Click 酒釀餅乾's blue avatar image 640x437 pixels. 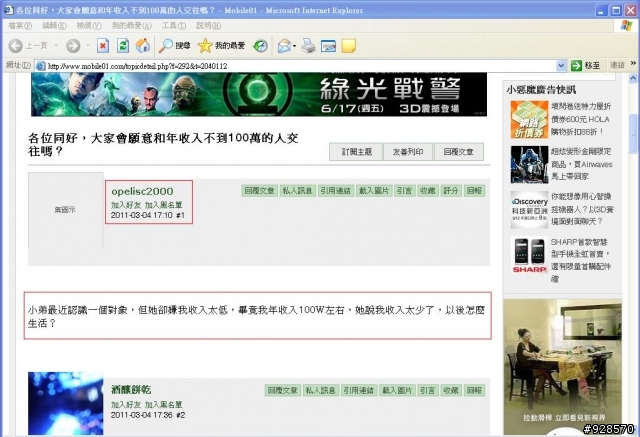point(66,403)
